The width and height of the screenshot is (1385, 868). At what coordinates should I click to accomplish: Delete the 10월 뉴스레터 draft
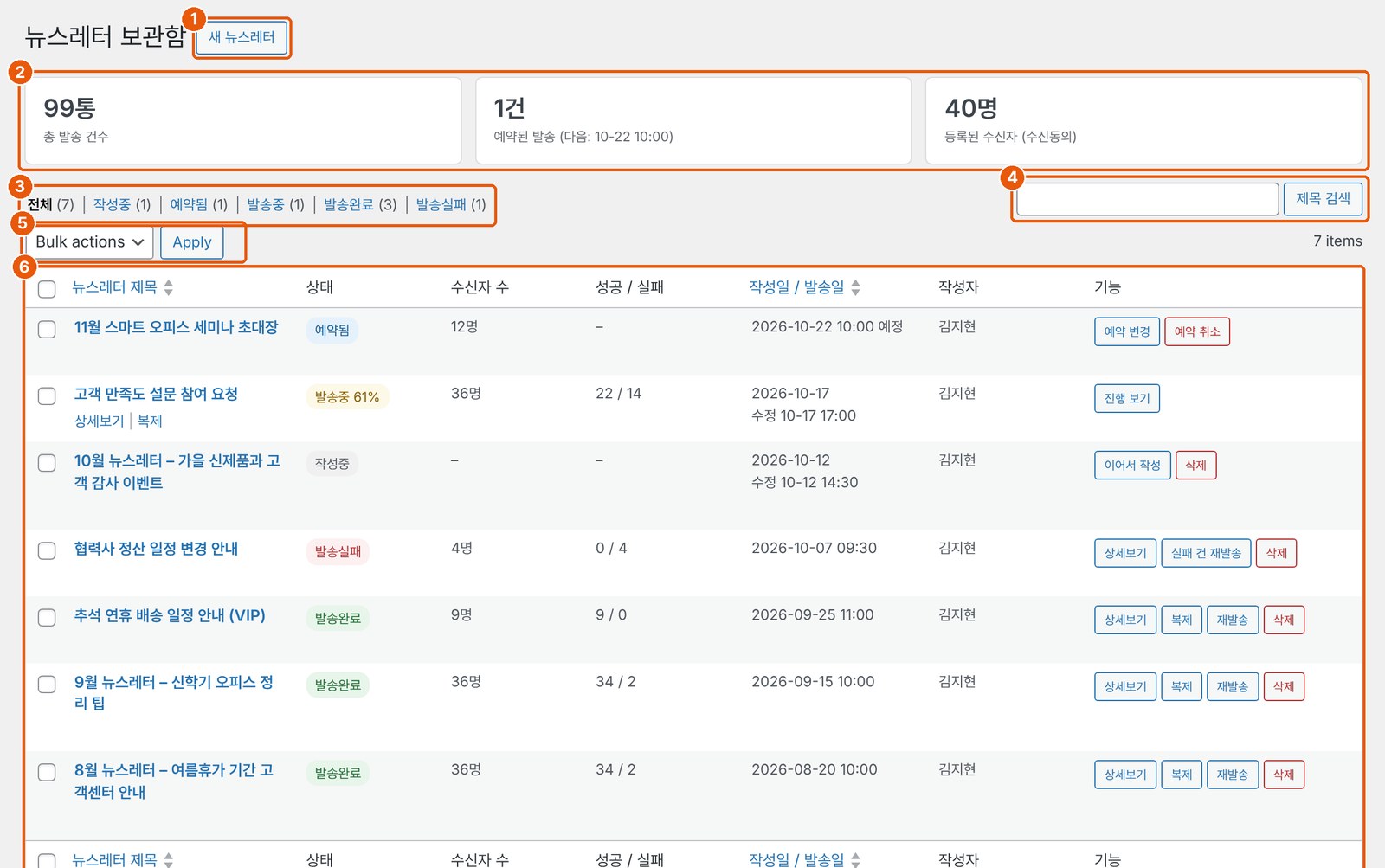tap(1195, 465)
